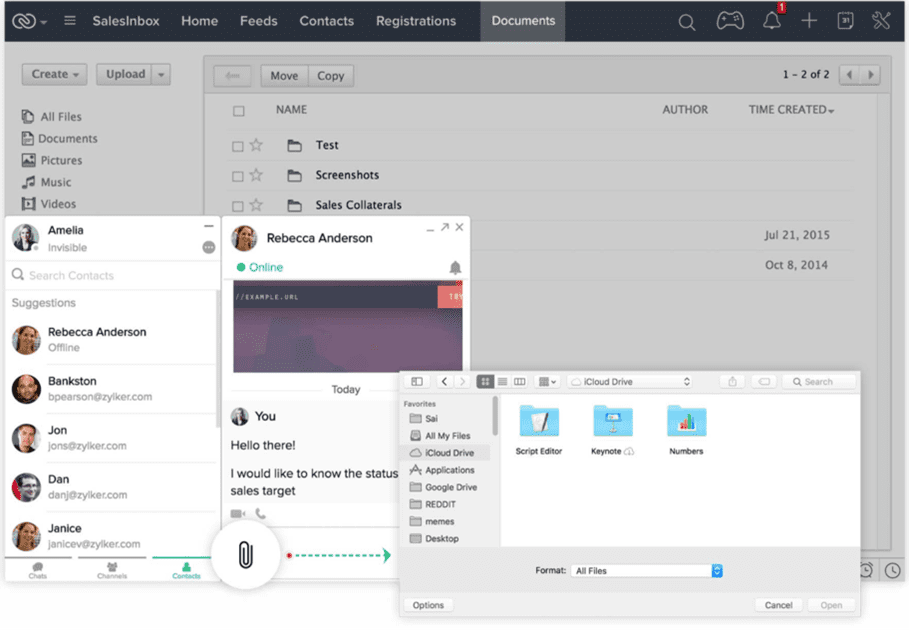The image size is (909, 630).
Task: Click the hamburger menu icon
Action: [70, 21]
